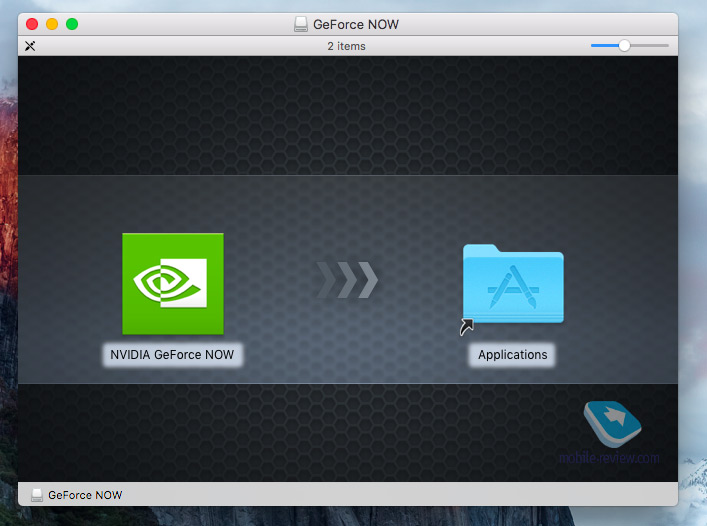Image resolution: width=707 pixels, height=526 pixels.
Task: Zoom window using the green button
Action: 72,24
